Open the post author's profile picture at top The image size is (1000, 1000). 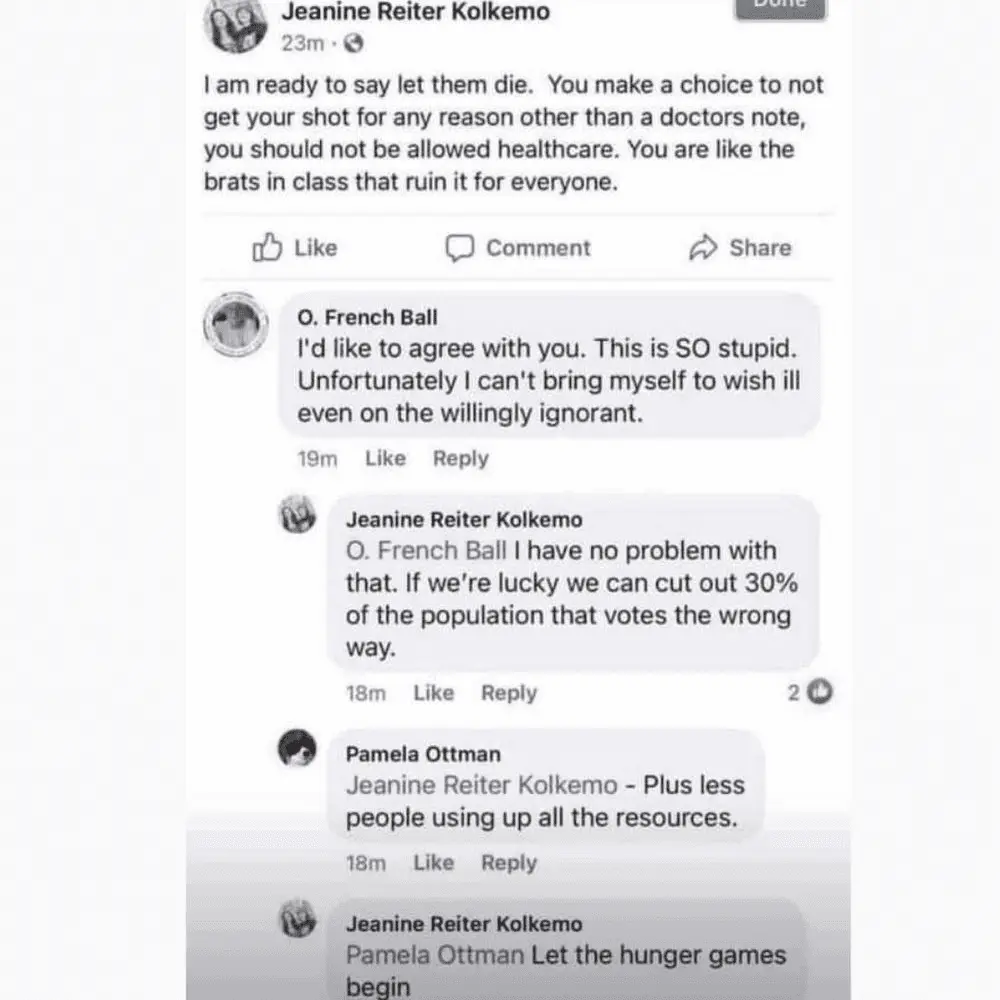[x=235, y=24]
